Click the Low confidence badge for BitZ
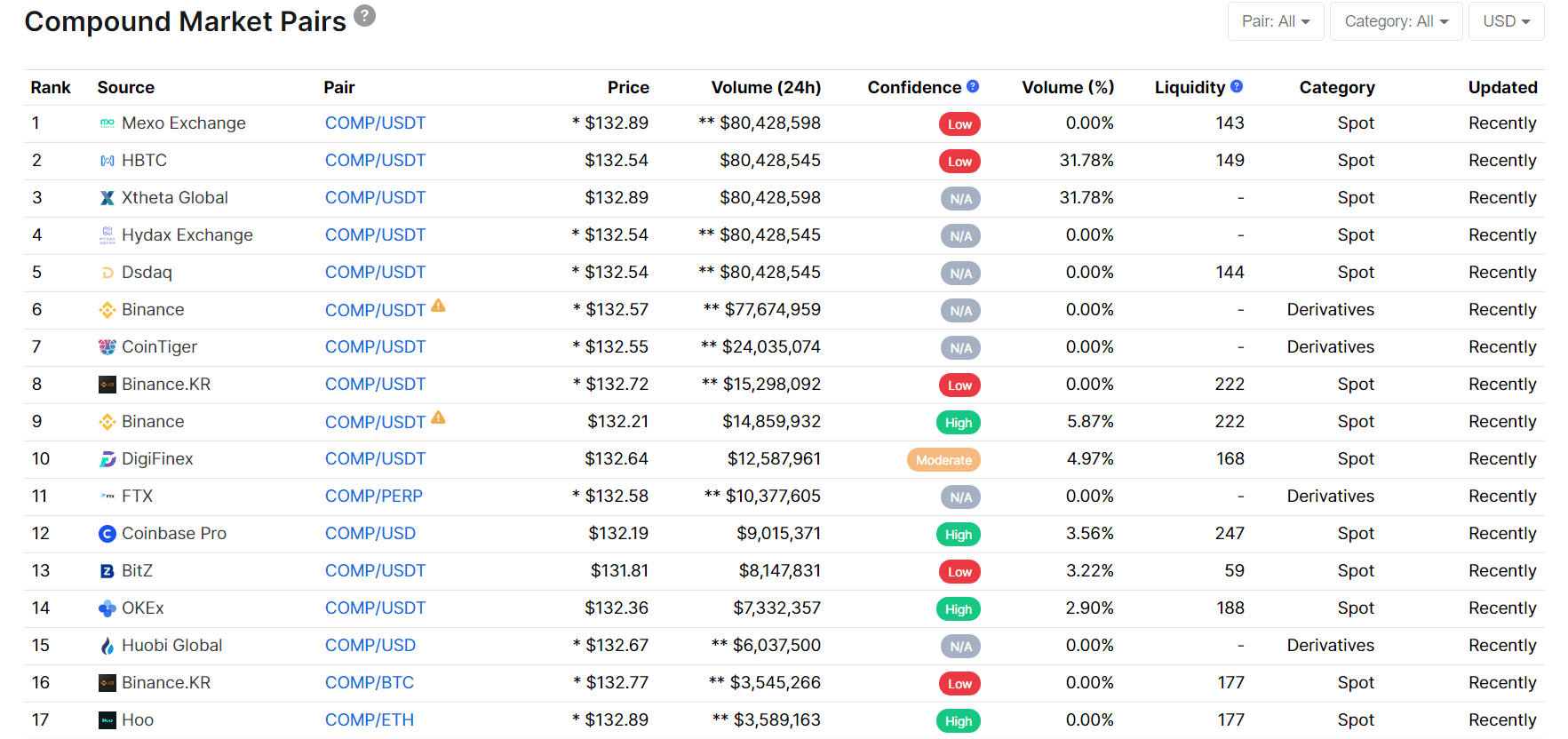This screenshot has width=1568, height=739. pyautogui.click(x=959, y=572)
